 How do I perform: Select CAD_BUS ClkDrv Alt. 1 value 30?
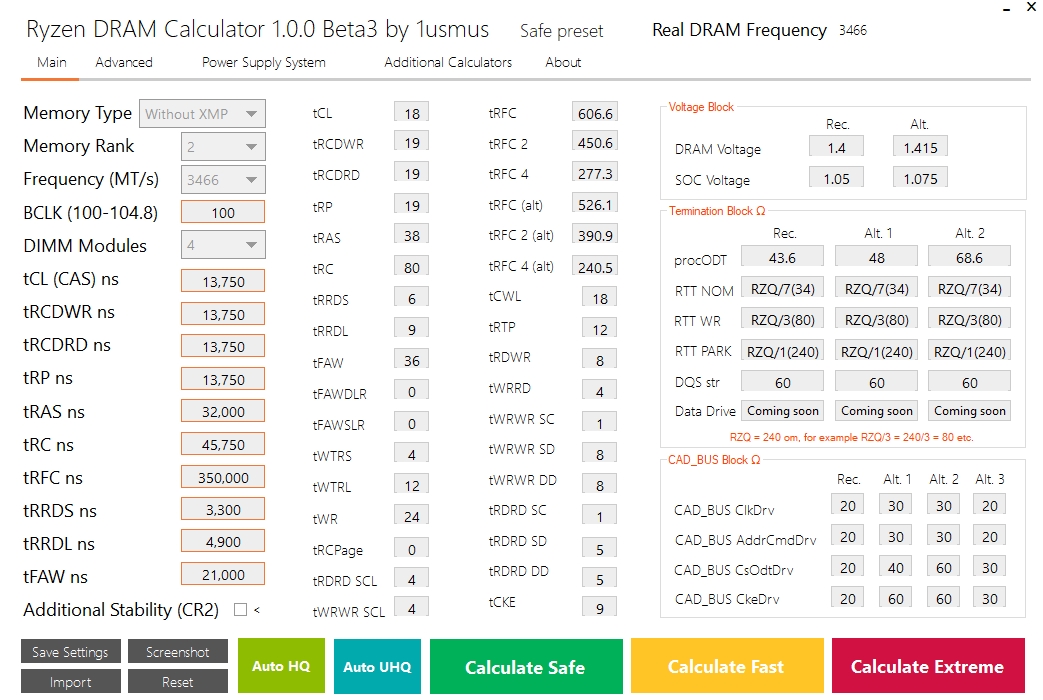[x=895, y=506]
